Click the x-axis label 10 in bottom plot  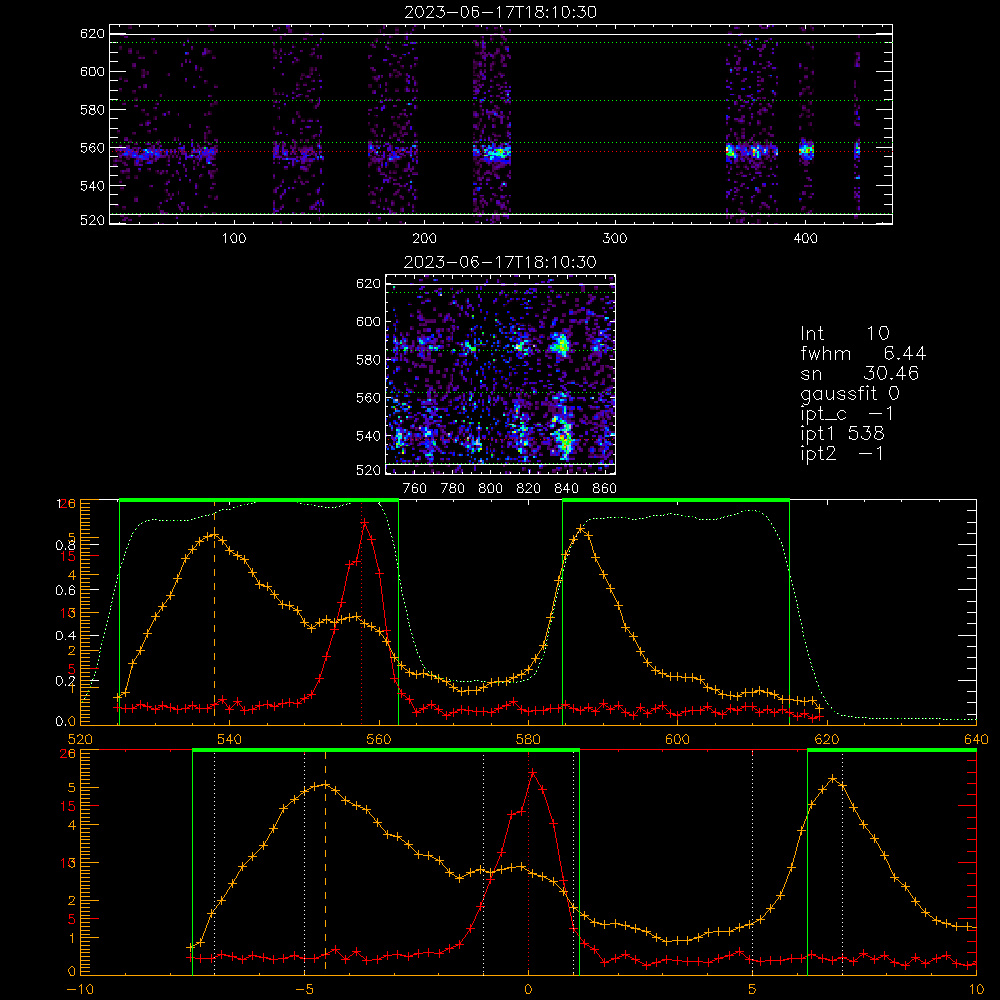coord(976,989)
